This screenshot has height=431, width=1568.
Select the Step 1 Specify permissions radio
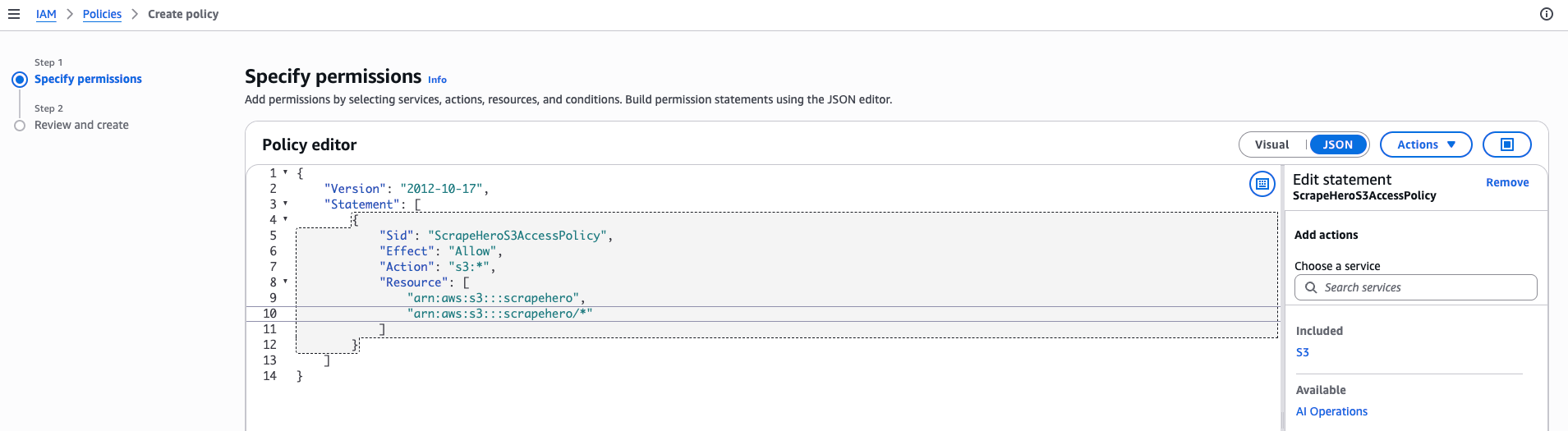(x=20, y=80)
